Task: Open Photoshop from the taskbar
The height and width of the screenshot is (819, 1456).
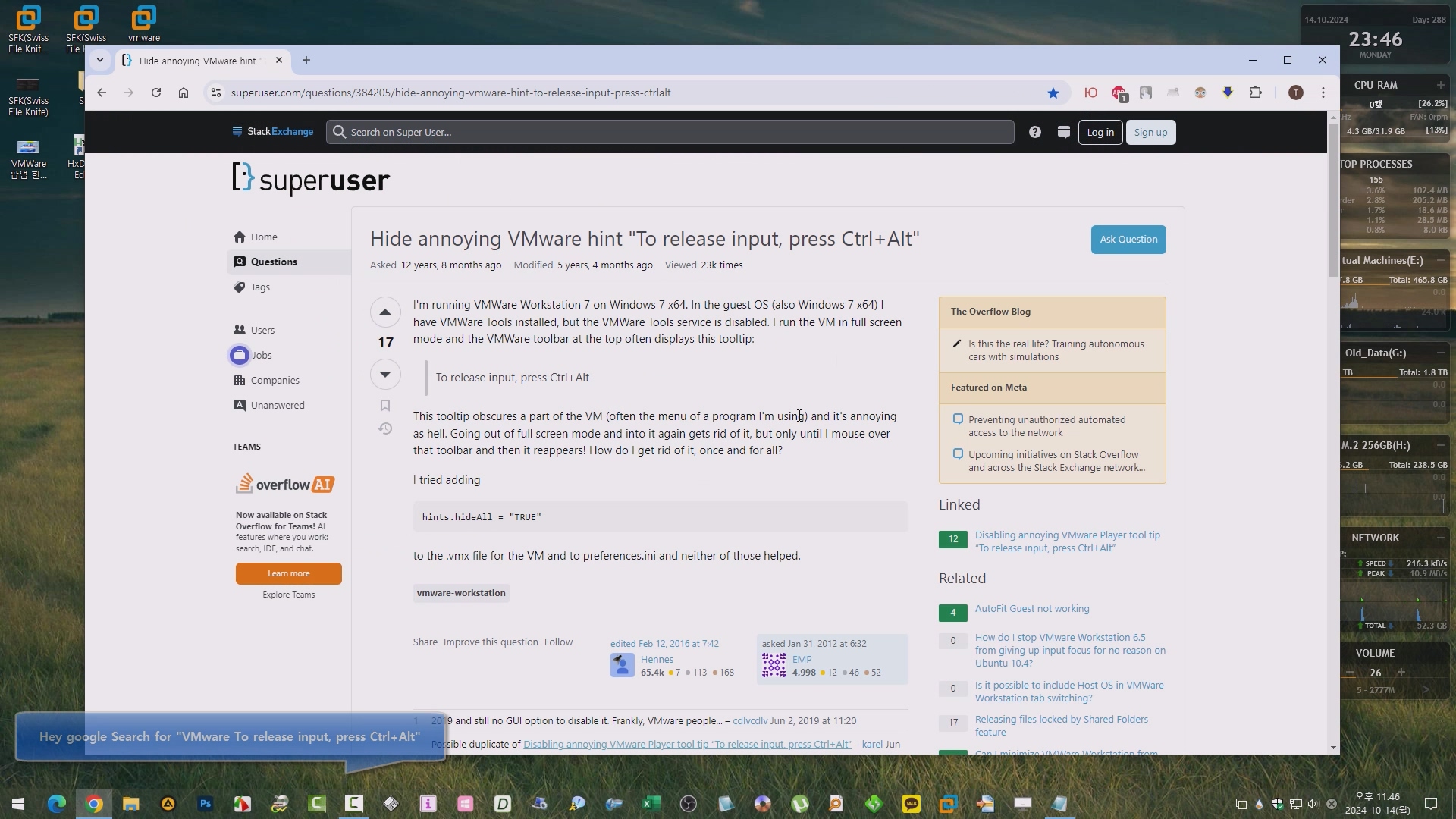Action: (205, 804)
